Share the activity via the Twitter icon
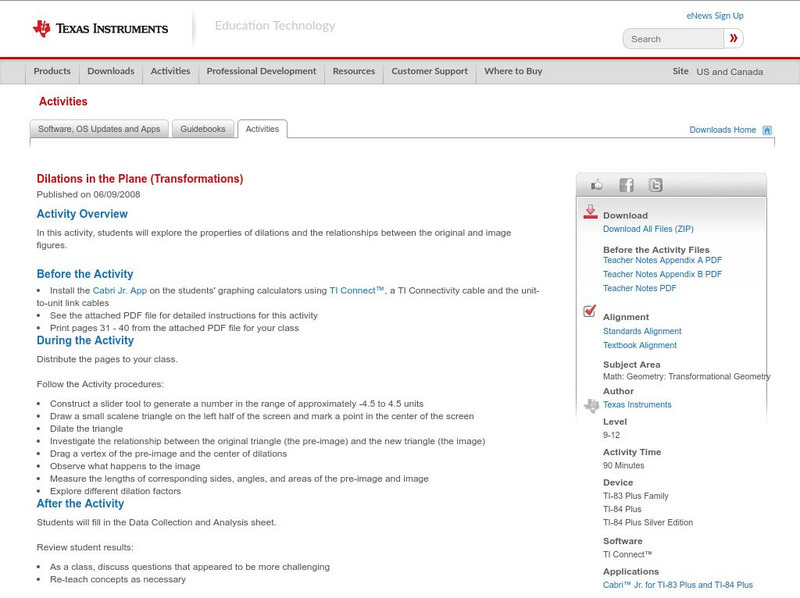800x598 pixels. [655, 185]
